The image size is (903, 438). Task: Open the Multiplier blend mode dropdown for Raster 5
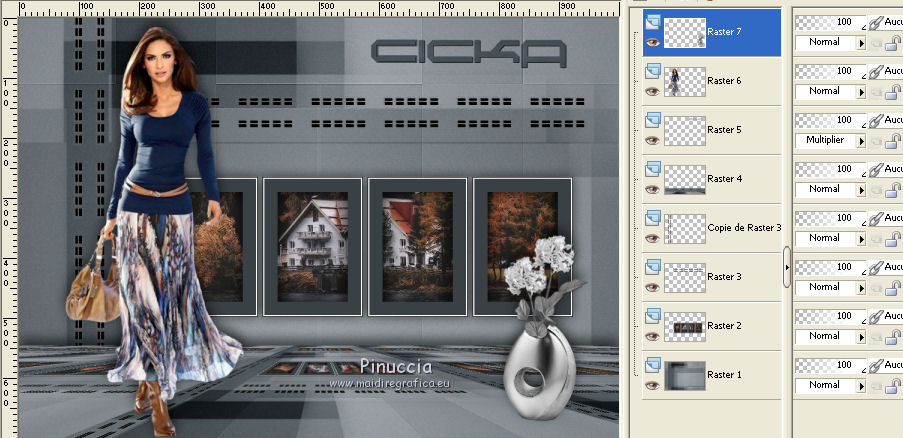coord(830,140)
